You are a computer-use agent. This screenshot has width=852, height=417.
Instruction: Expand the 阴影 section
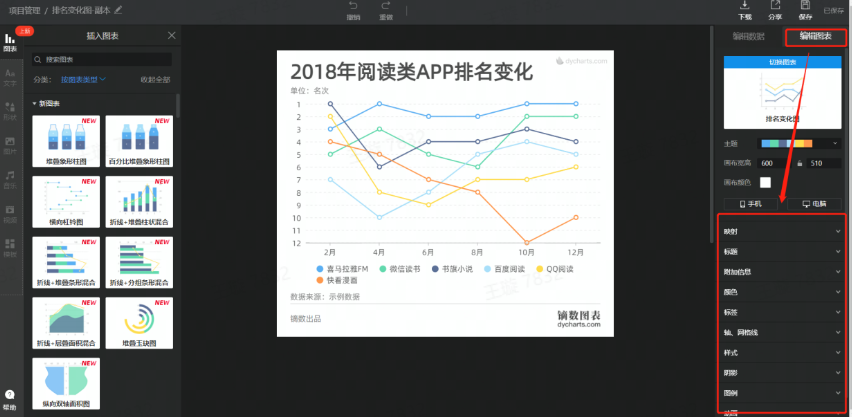pyautogui.click(x=780, y=373)
